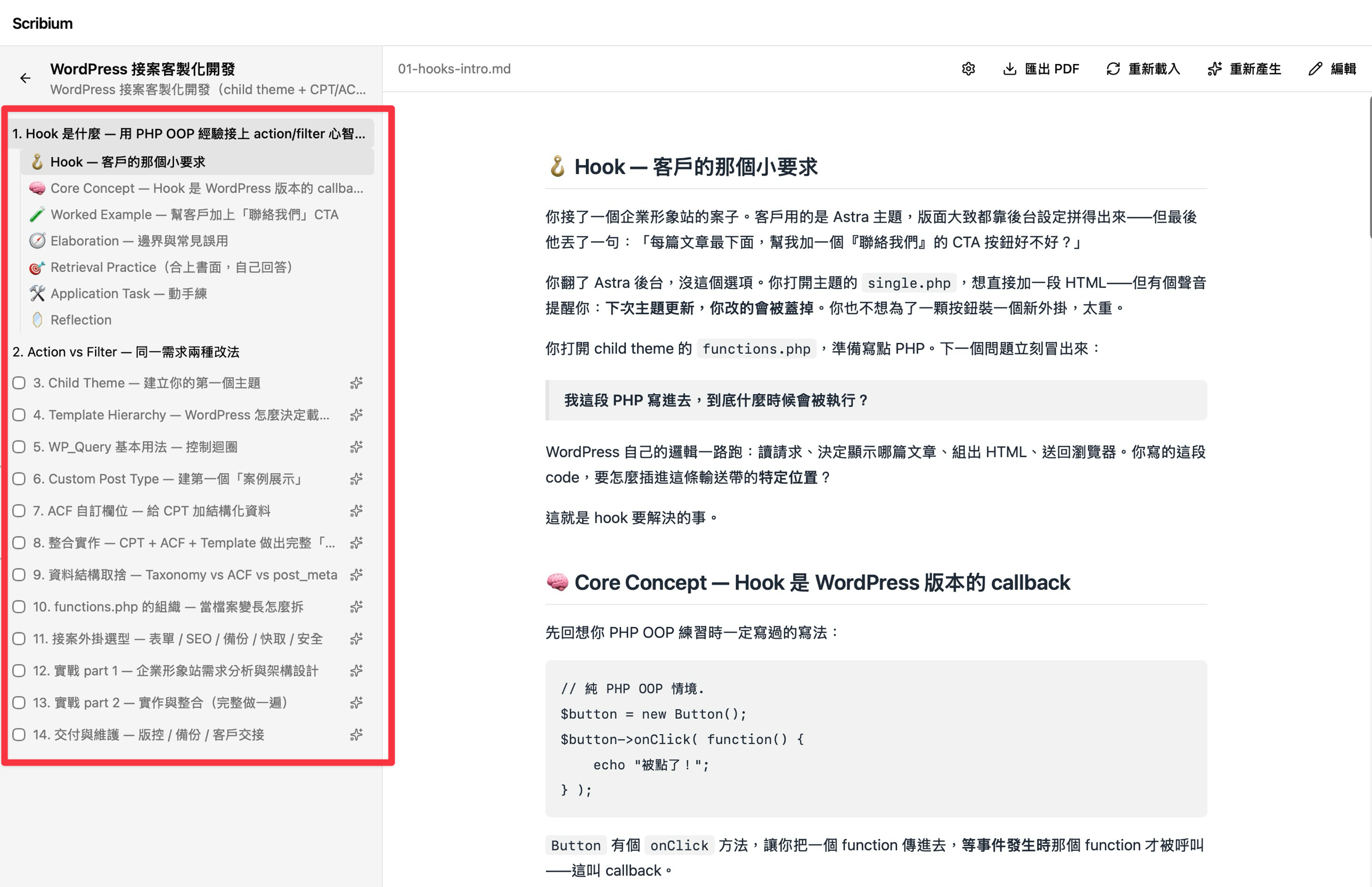Reload the document with 重新載入
1372x887 pixels.
[x=1143, y=69]
